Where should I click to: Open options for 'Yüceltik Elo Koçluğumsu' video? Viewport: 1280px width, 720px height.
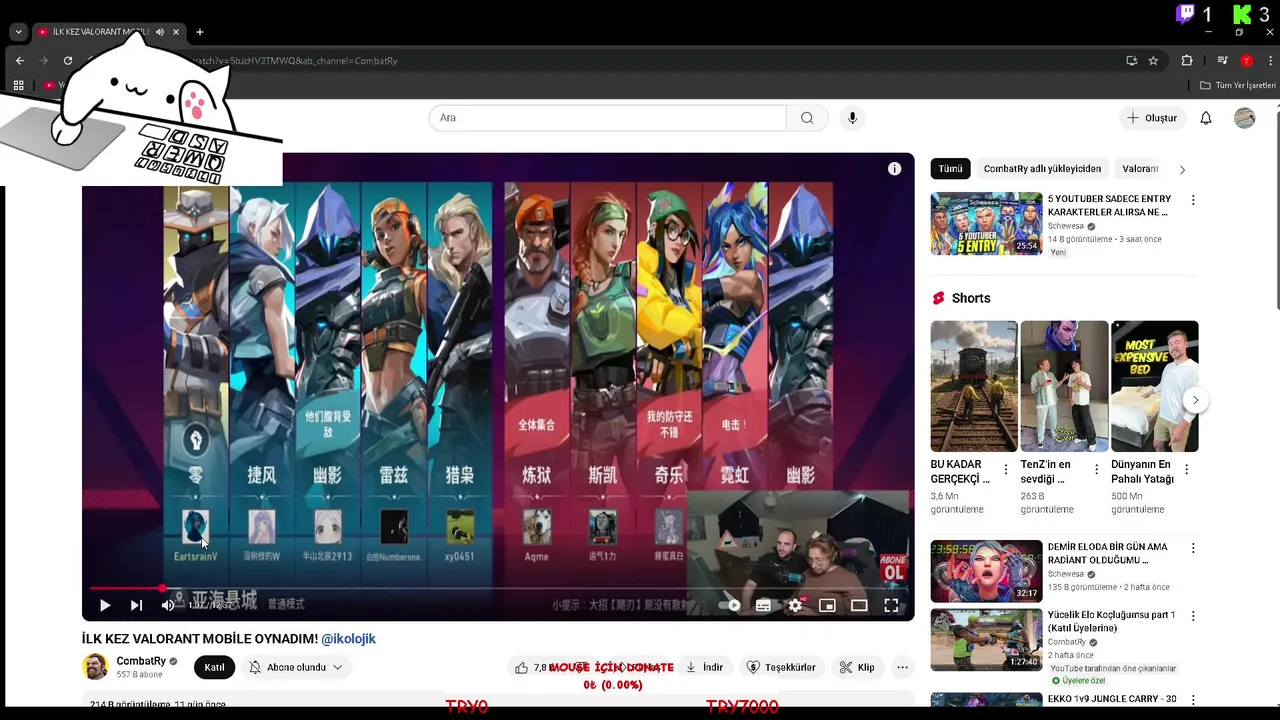(1193, 616)
